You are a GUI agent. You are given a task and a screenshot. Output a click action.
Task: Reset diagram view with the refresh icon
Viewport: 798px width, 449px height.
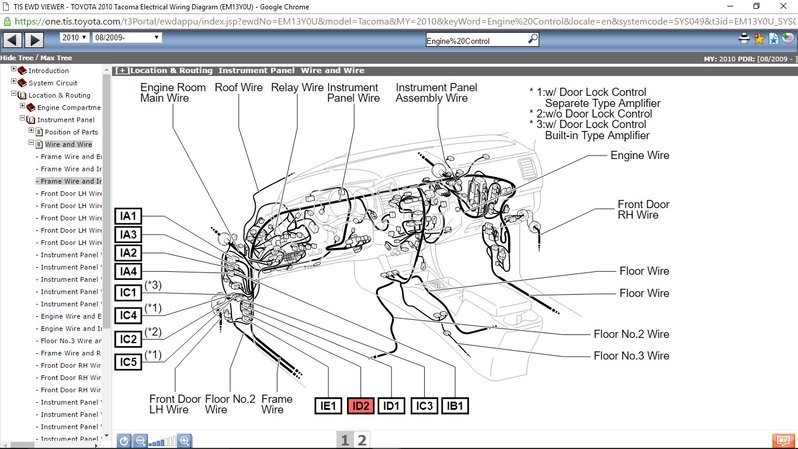[x=124, y=440]
